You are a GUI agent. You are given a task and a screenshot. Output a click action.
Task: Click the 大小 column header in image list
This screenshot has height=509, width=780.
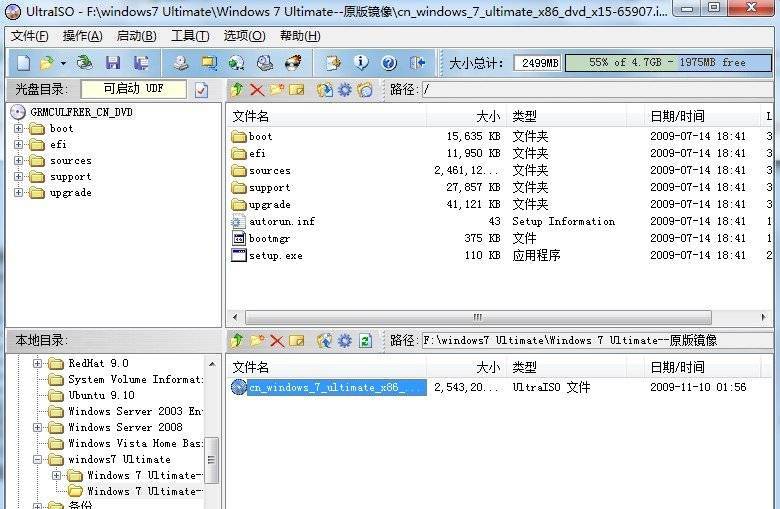pos(466,116)
